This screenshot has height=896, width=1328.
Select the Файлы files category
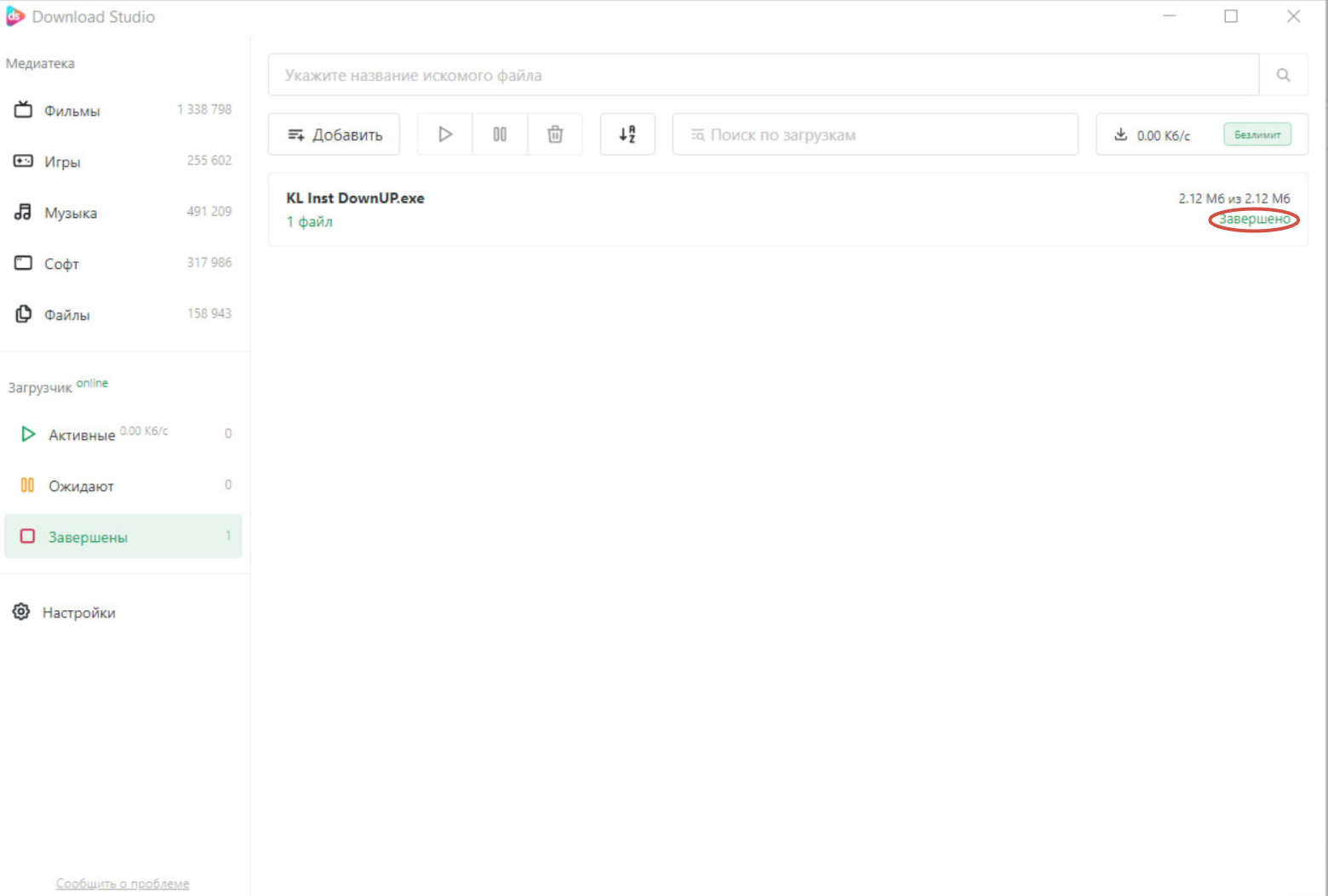pyautogui.click(x=123, y=314)
